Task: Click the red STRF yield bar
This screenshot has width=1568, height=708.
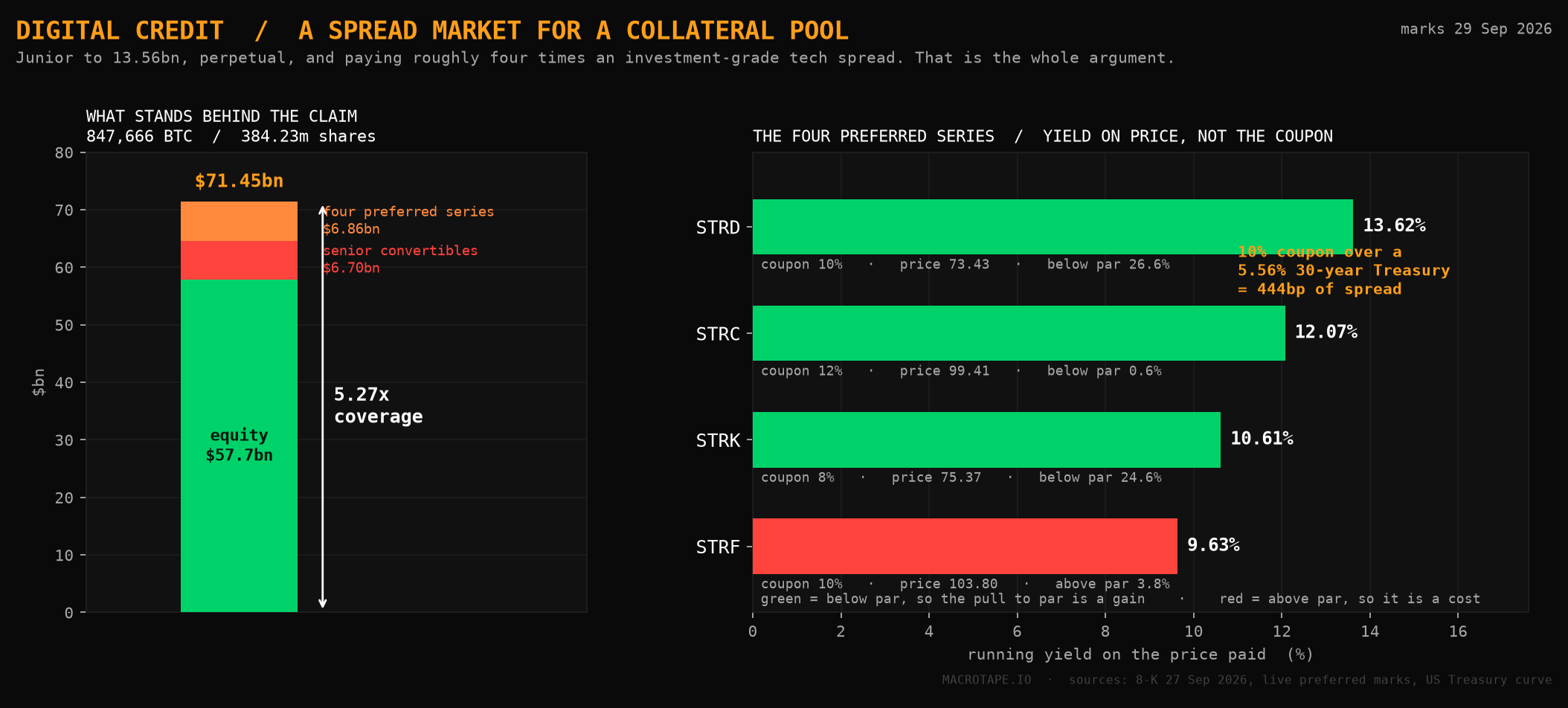Action: tap(965, 546)
